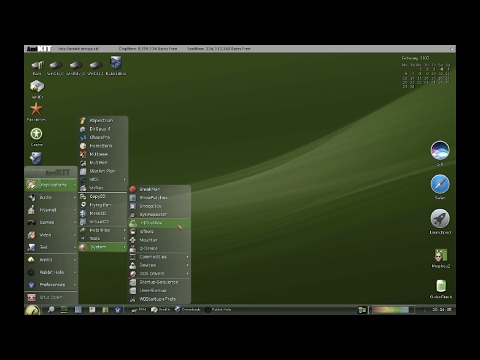Open User-Startup from System menu
480x360 pixels.
(x=159, y=291)
